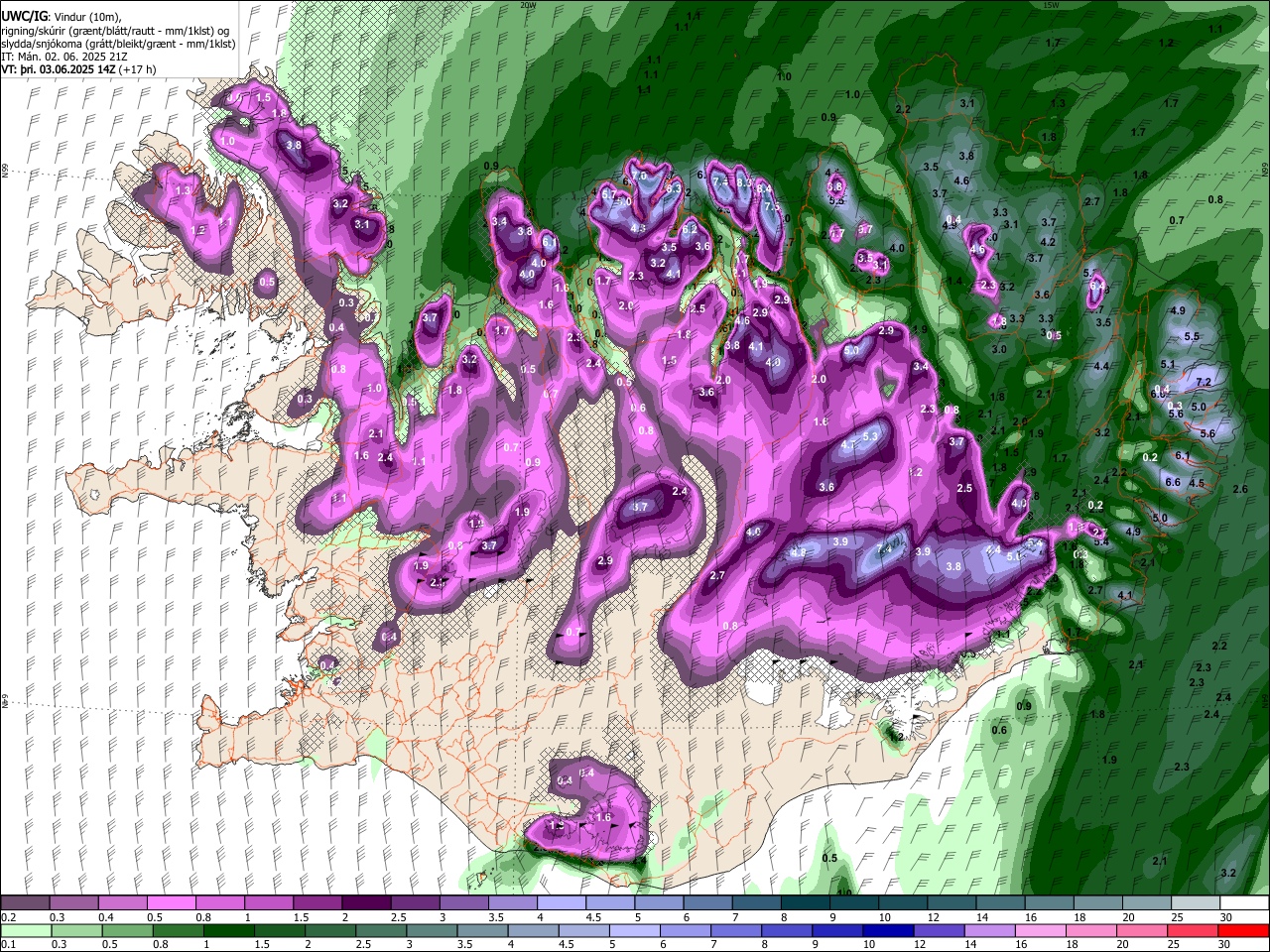
Task: Click the 'IT: Mán. 02. 06. 2025 21Z' line
Action: click(63, 58)
